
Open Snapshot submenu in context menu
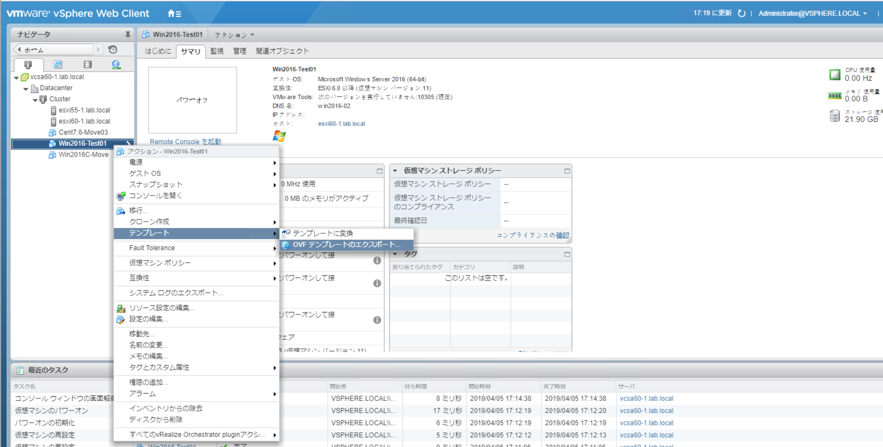click(197, 185)
